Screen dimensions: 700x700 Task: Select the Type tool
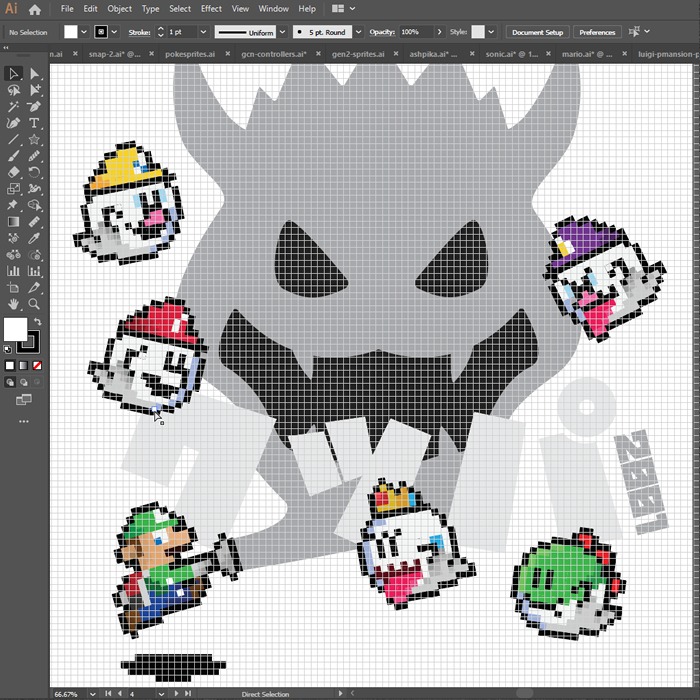pyautogui.click(x=35, y=123)
